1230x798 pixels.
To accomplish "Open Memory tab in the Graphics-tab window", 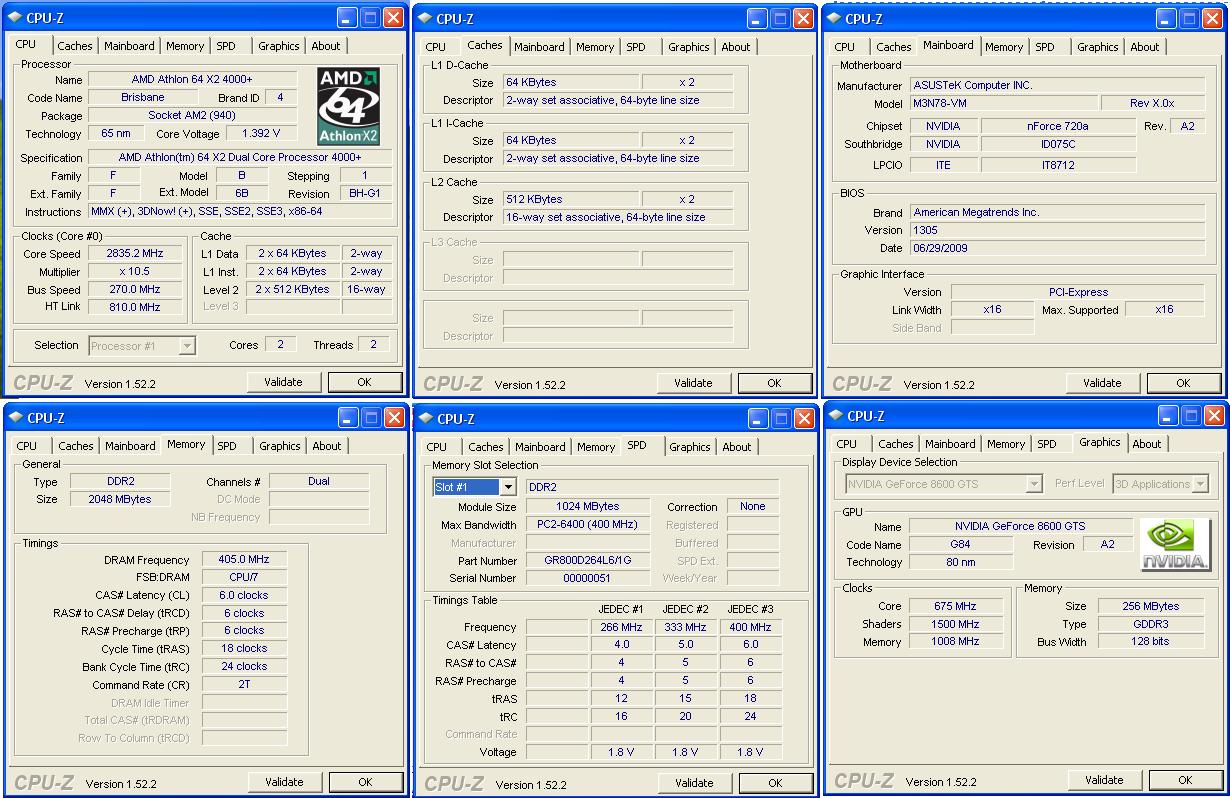I will point(1006,444).
